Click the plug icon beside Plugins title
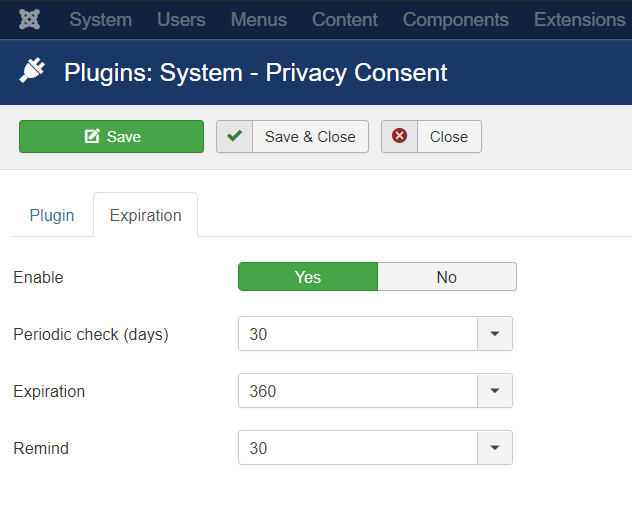Viewport: 632px width, 513px height. click(32, 72)
